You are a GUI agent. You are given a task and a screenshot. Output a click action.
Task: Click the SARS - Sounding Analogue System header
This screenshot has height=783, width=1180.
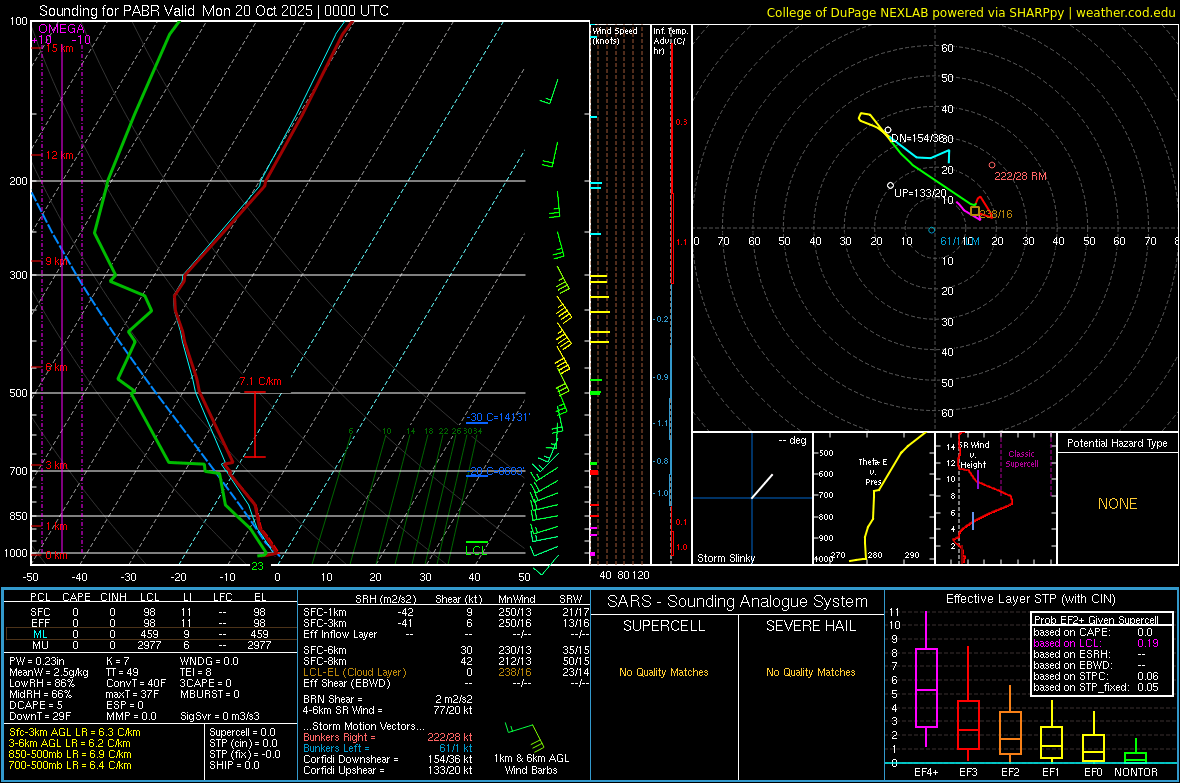tap(738, 602)
